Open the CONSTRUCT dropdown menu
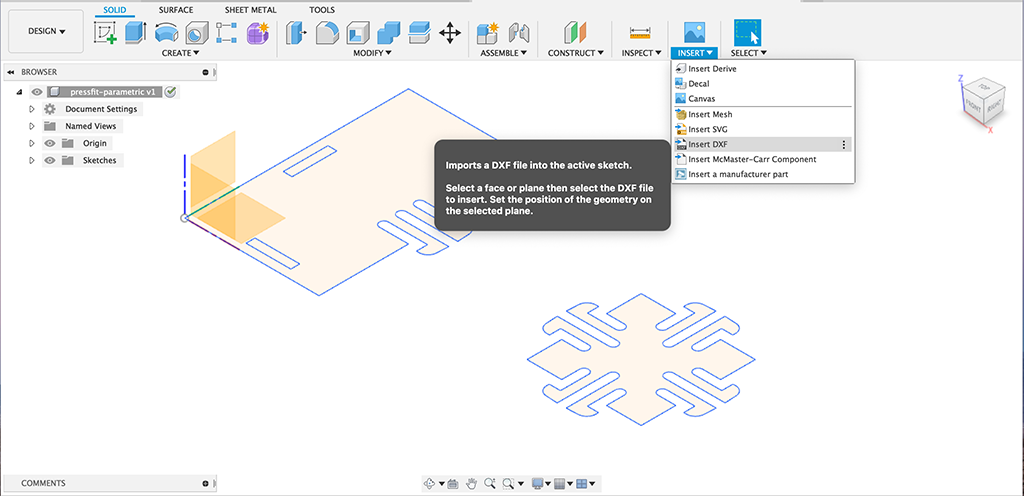This screenshot has height=496, width=1024. 575,53
